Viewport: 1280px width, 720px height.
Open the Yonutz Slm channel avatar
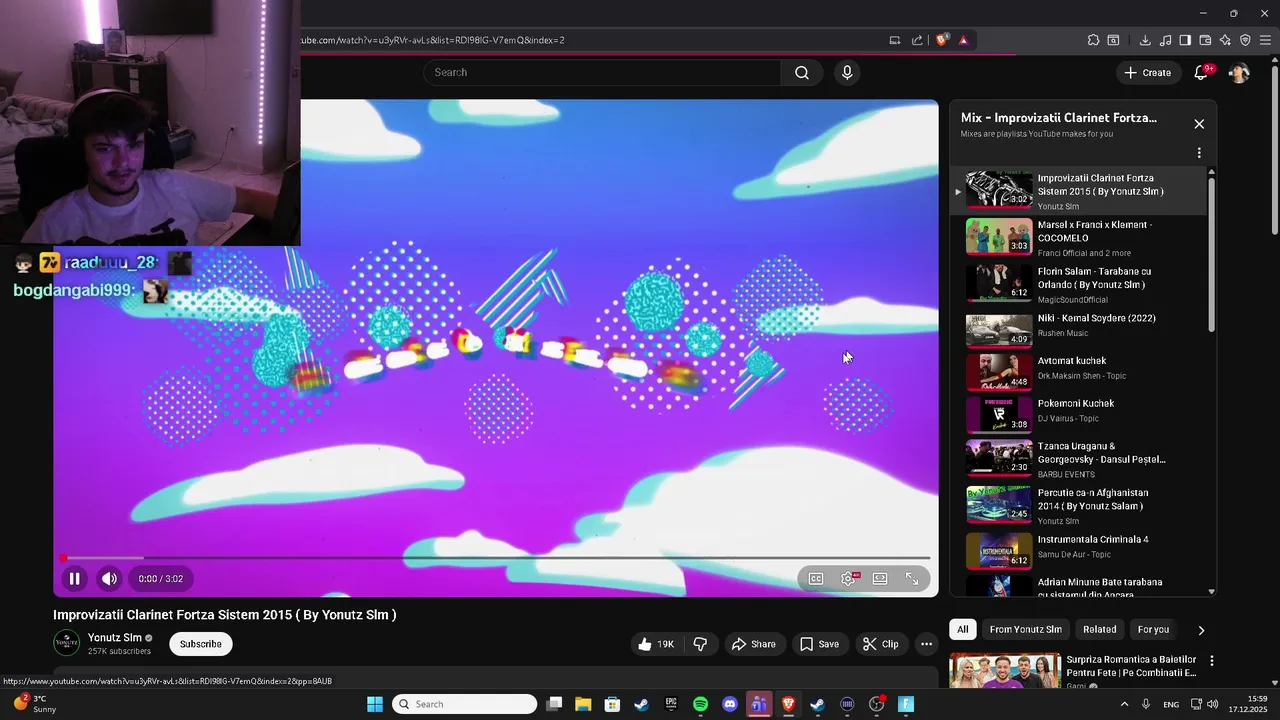point(66,643)
